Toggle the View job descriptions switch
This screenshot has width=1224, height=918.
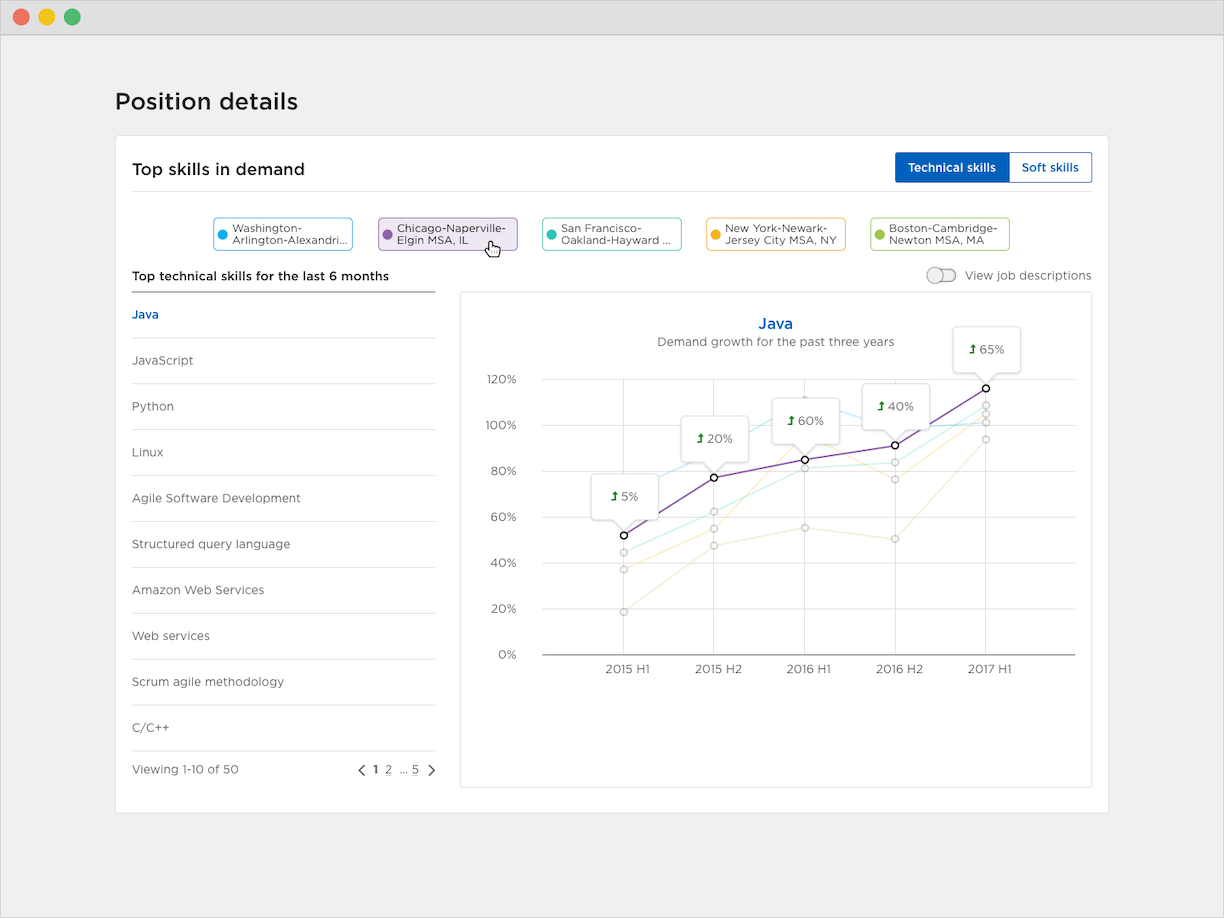tap(941, 276)
